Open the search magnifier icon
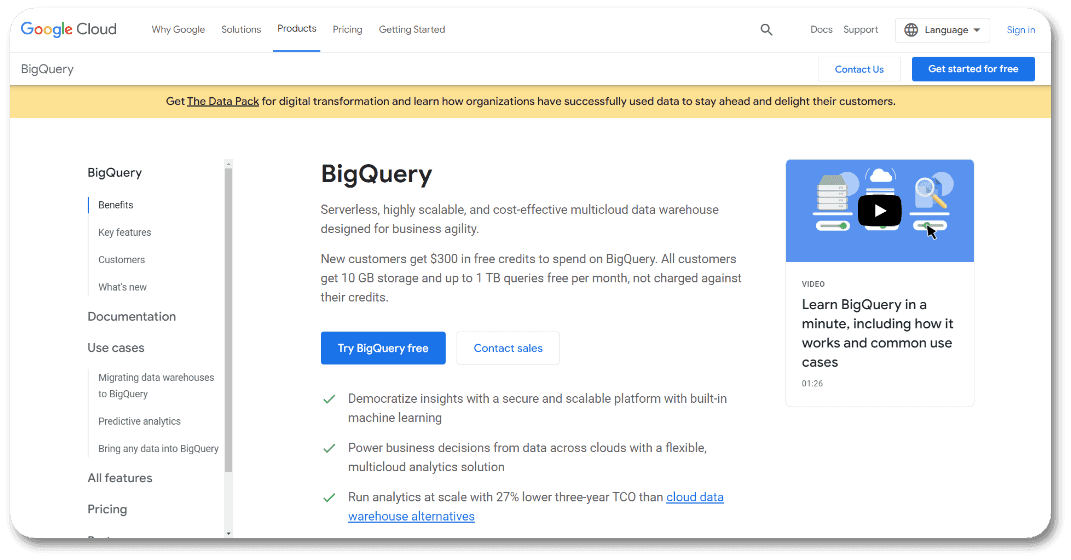The width and height of the screenshot is (1071, 560). pyautogui.click(x=766, y=29)
